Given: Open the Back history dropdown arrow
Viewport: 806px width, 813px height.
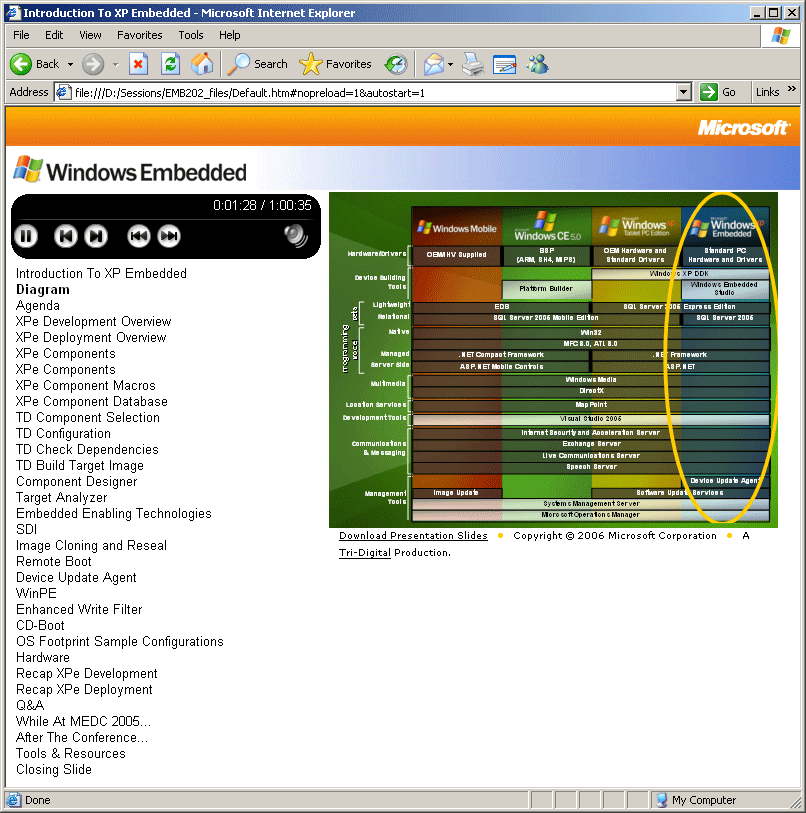Looking at the screenshot, I should coord(70,64).
